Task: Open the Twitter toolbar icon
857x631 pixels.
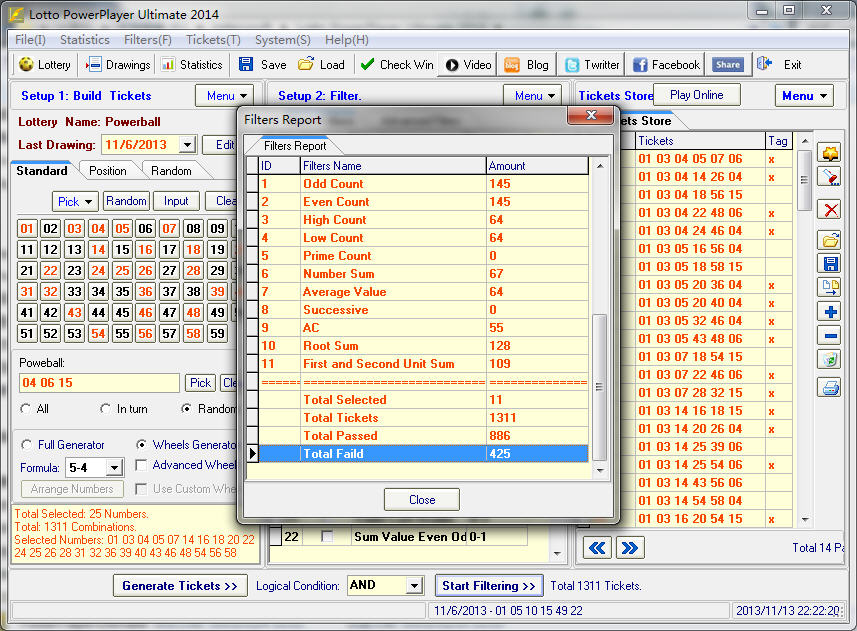Action: 572,65
